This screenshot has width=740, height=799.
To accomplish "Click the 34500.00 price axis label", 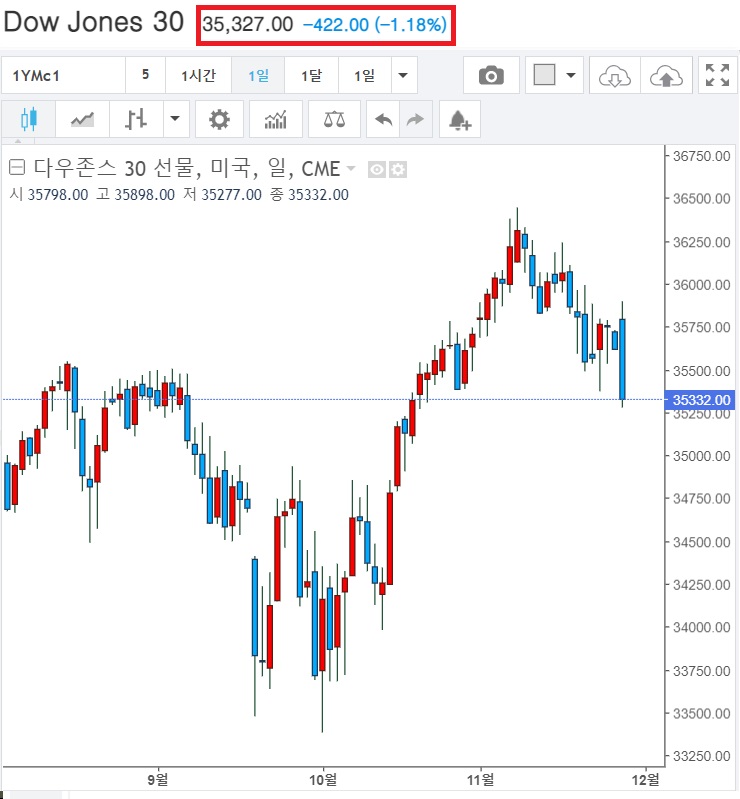I will [701, 542].
